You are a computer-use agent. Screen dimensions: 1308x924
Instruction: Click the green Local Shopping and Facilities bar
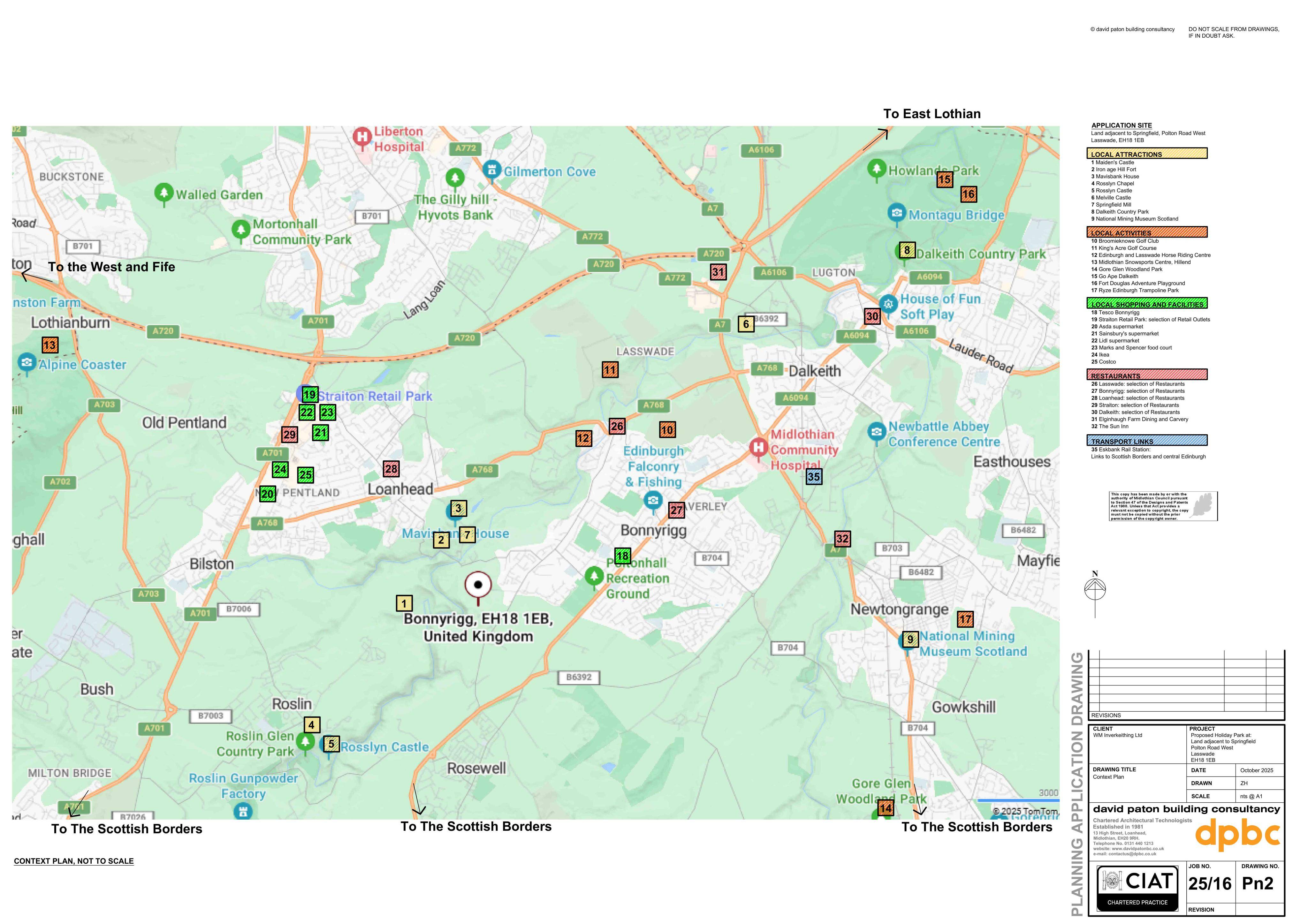coord(1147,303)
